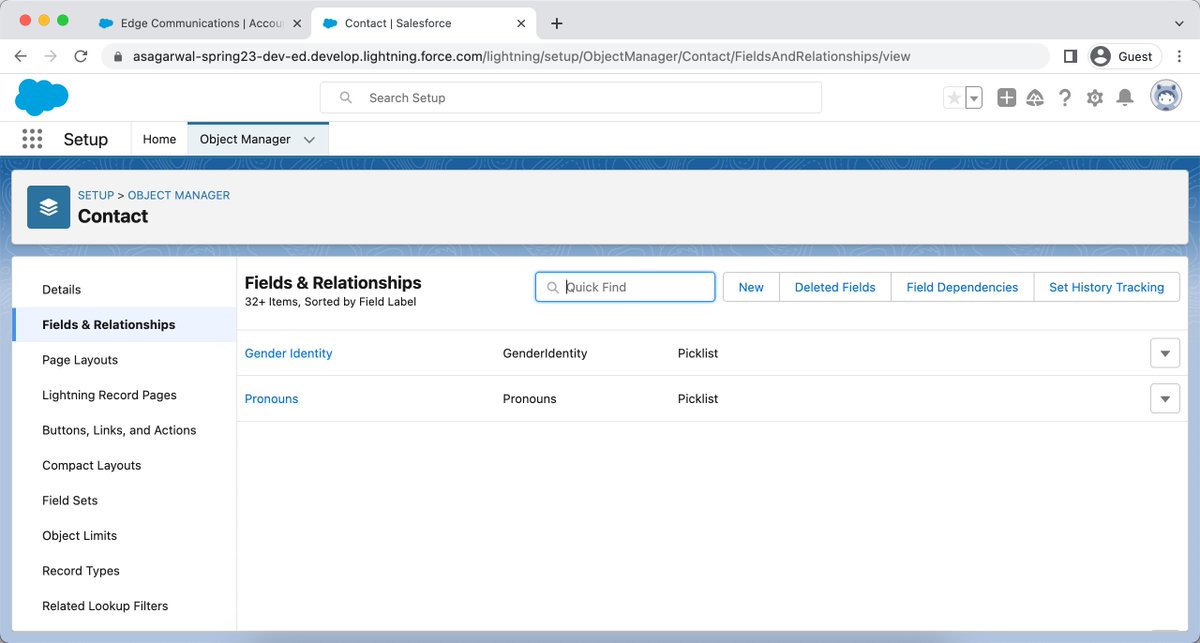Open Object Limits in the sidebar

(x=124, y=535)
